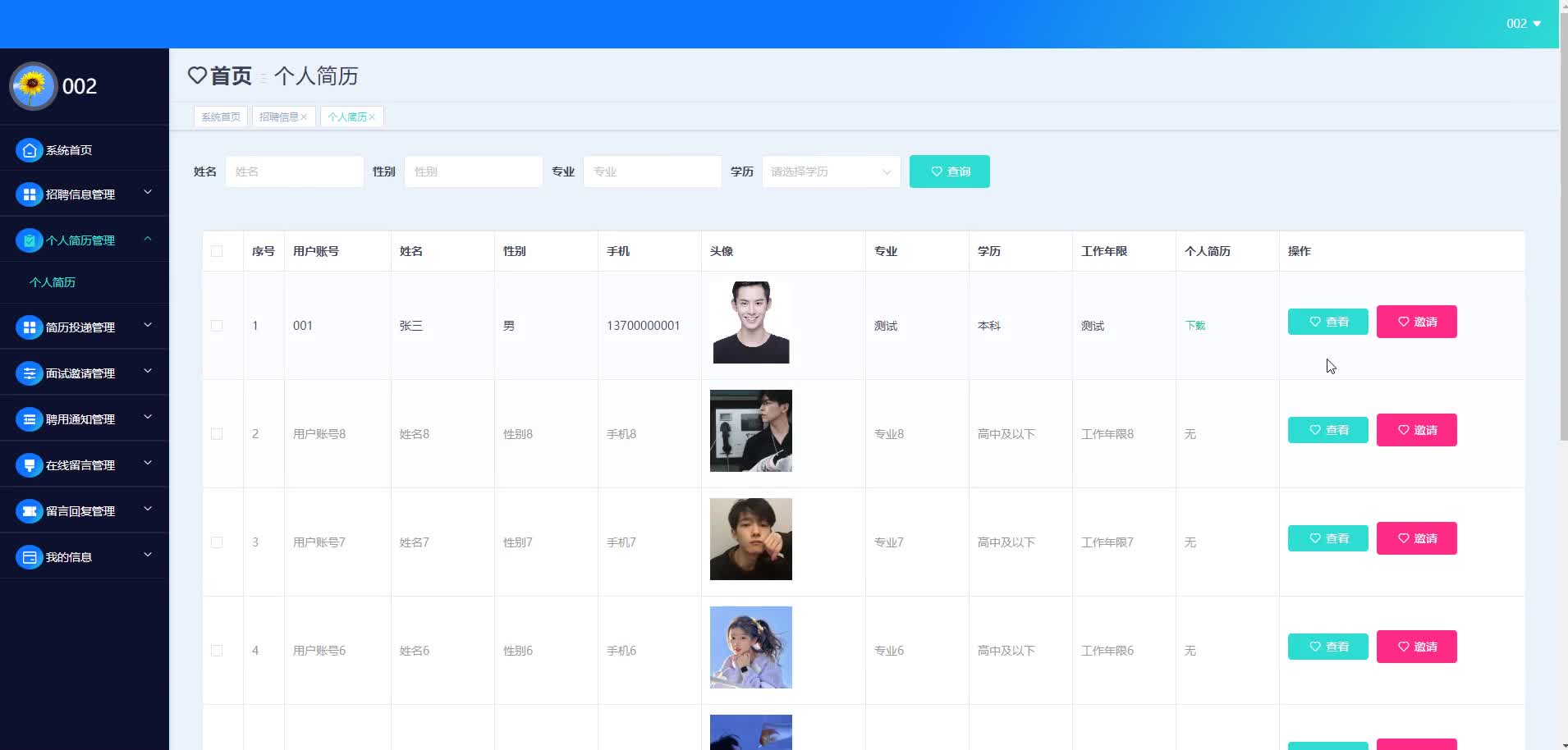1568x750 pixels.
Task: Collapse 个人简历管理 with its chevron
Action: coord(148,238)
